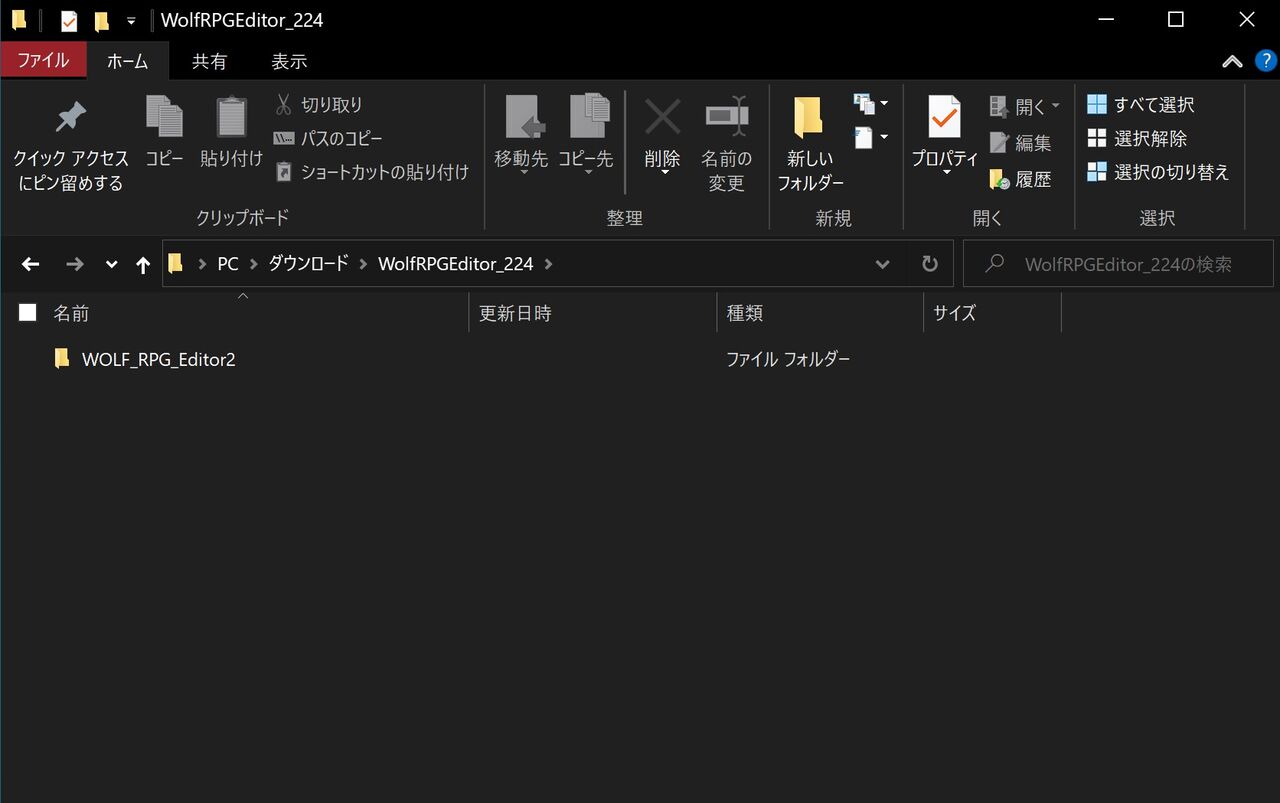Switch to the Home (ホーム) tab
Image resolution: width=1280 pixels, height=803 pixels.
(127, 61)
